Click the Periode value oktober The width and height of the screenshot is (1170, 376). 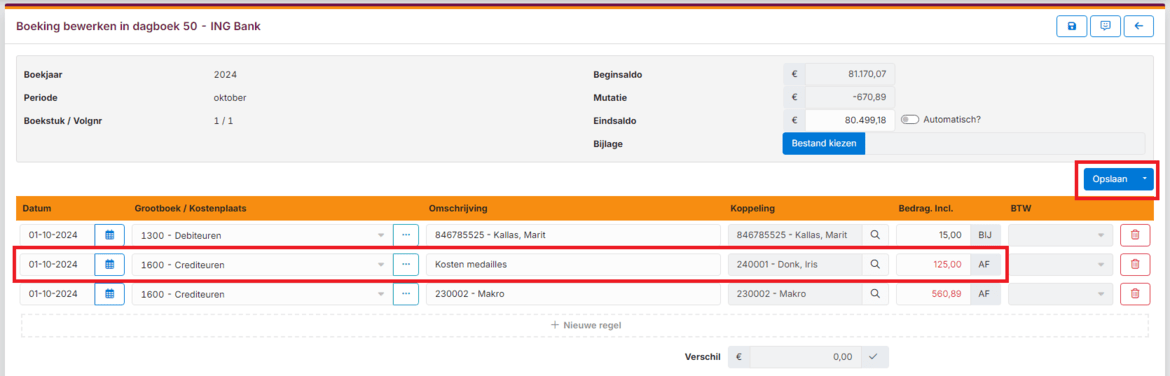[230, 97]
